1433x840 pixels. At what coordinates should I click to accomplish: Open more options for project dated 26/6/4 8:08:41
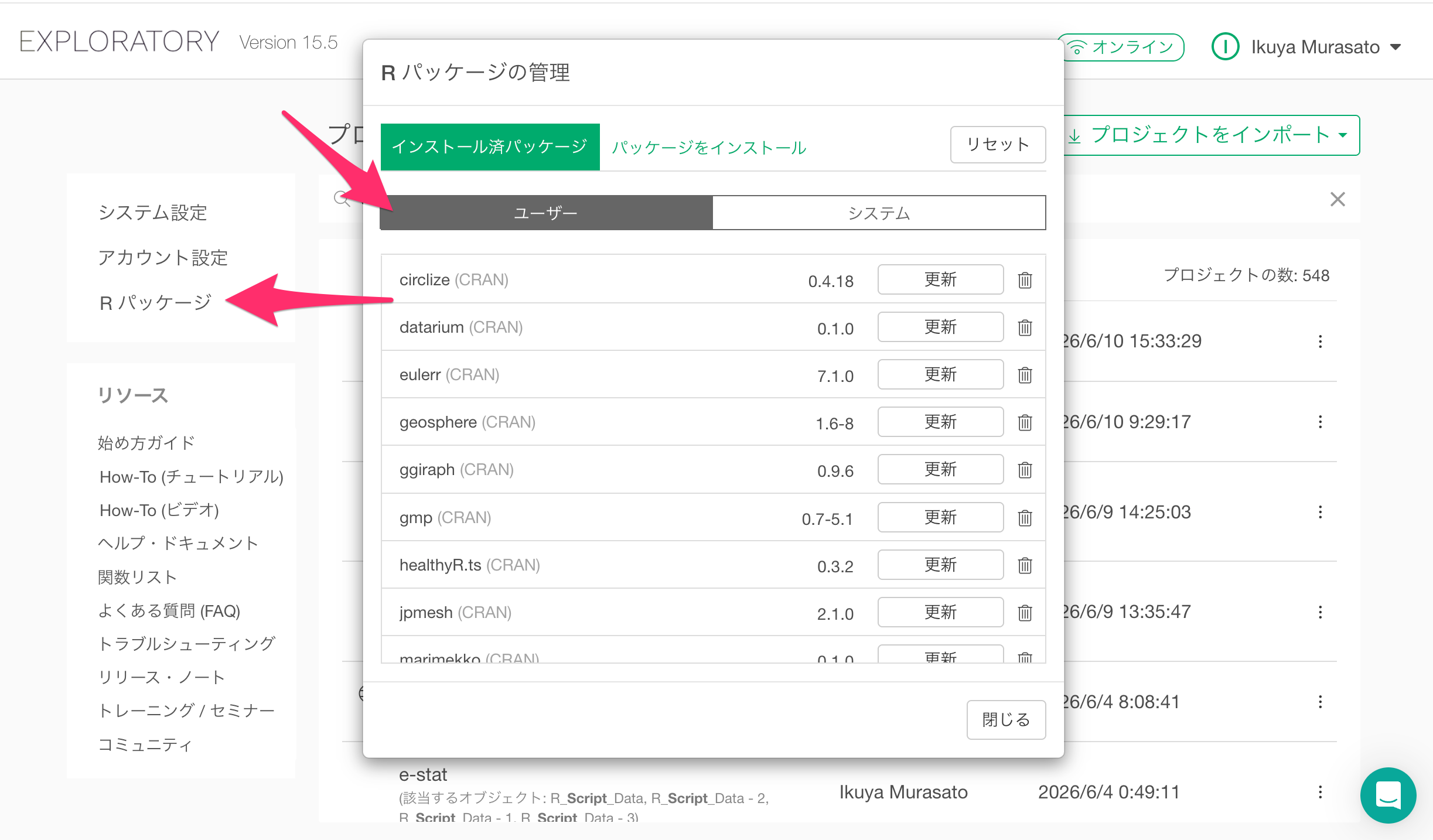tap(1320, 702)
